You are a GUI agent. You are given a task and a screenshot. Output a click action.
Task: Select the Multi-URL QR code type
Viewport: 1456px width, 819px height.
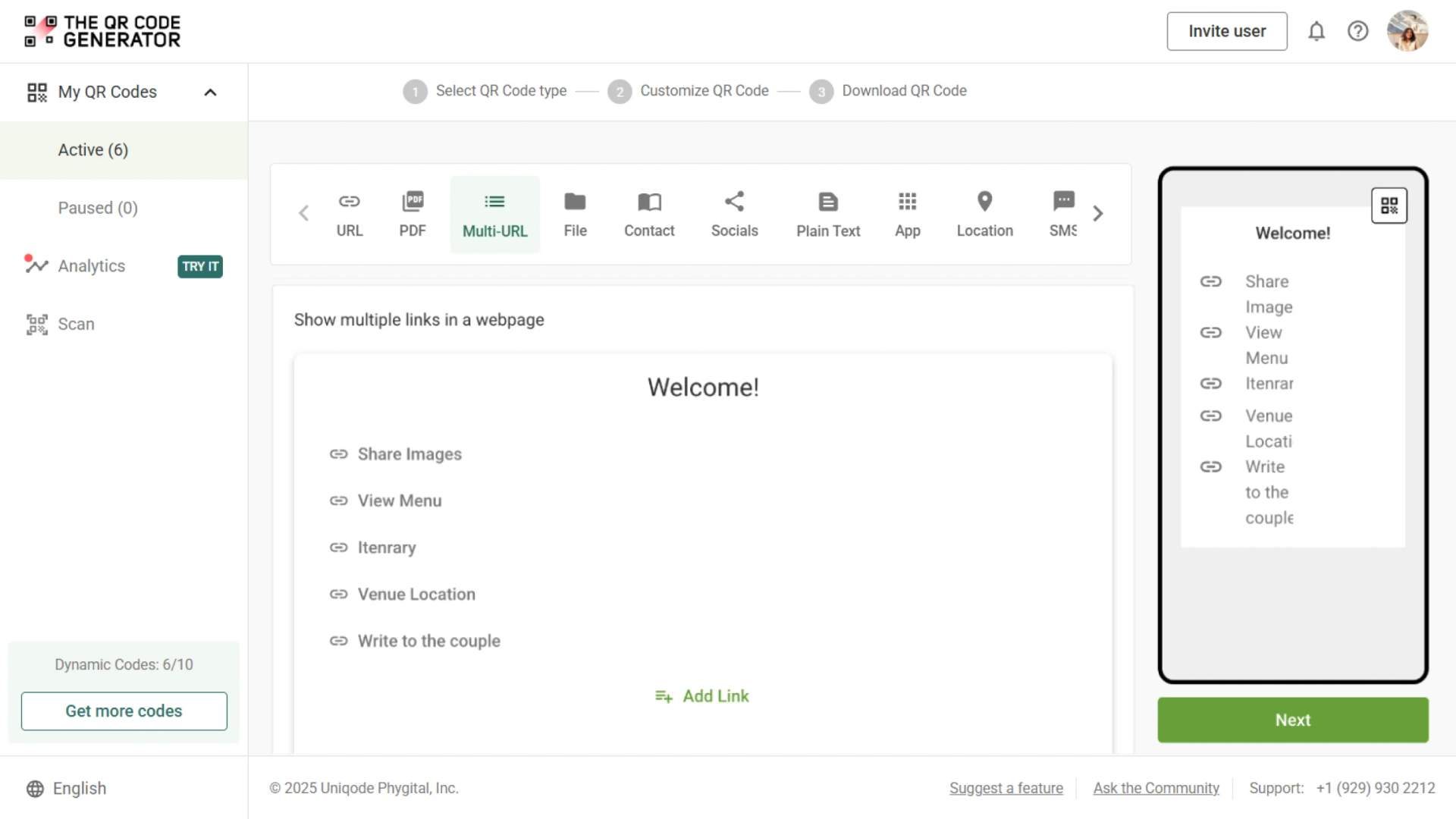pos(495,215)
